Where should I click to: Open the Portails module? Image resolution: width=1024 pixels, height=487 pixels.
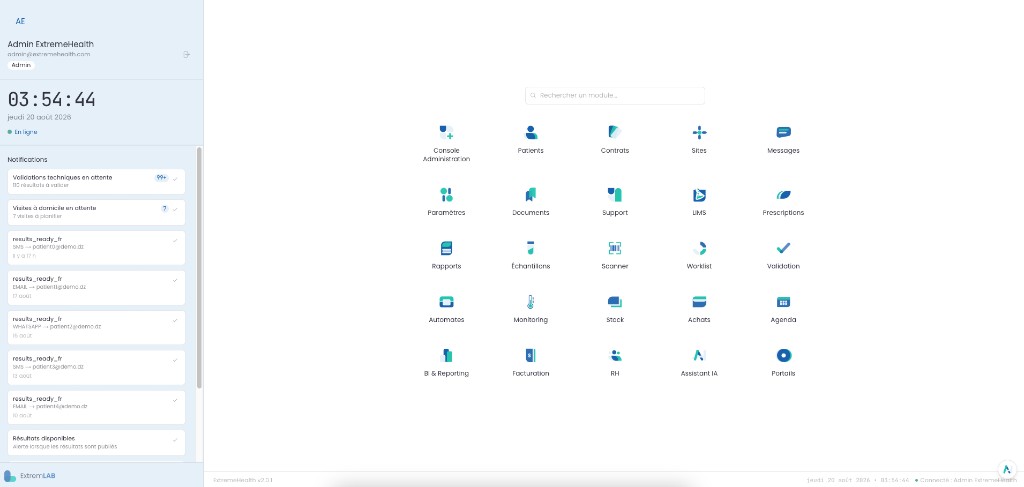[783, 362]
